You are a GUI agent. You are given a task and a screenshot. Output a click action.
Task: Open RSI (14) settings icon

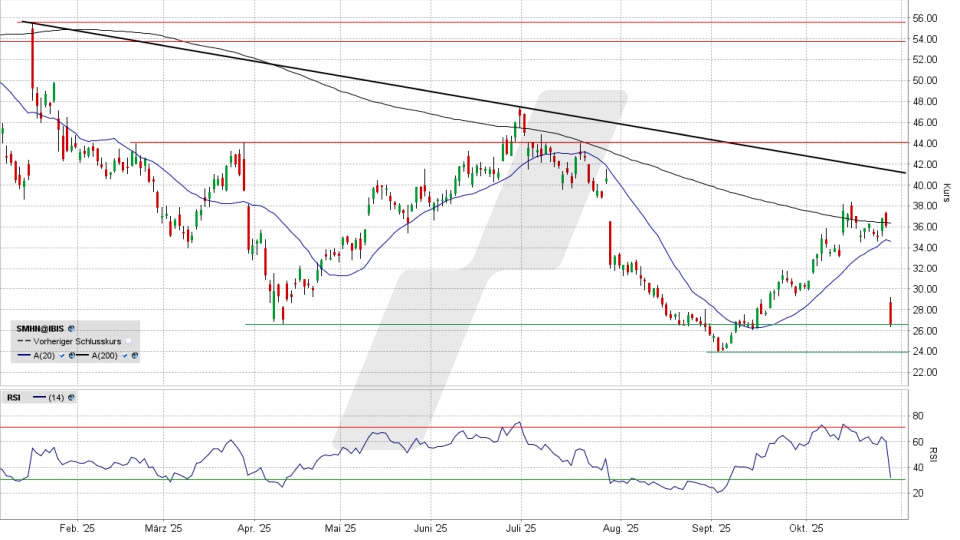71,397
